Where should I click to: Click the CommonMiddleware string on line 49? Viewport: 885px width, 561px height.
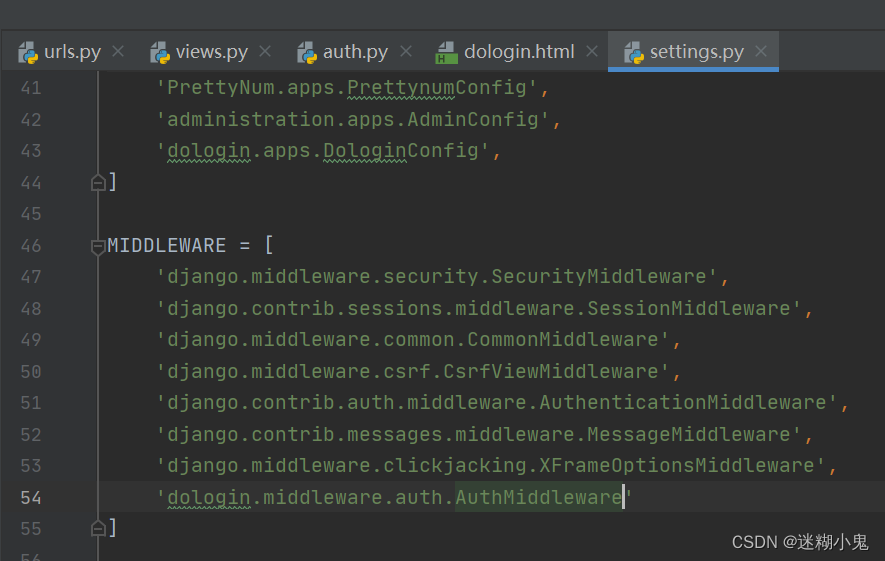413,340
